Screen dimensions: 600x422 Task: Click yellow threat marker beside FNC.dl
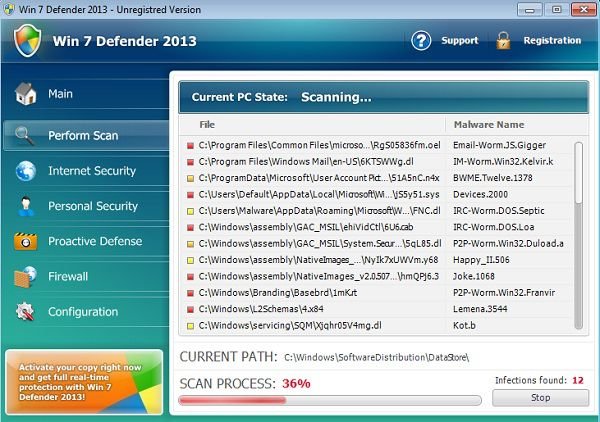pos(190,211)
